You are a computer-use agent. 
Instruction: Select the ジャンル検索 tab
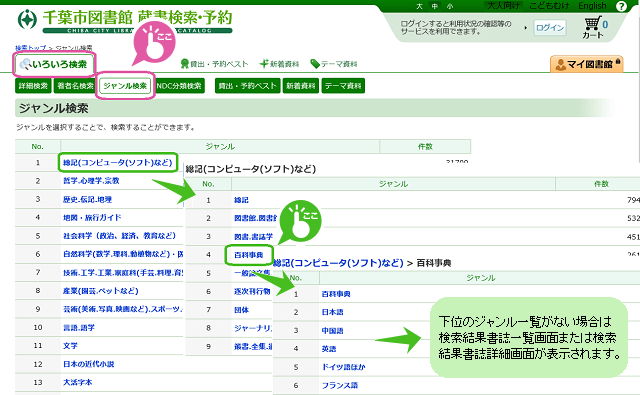125,86
